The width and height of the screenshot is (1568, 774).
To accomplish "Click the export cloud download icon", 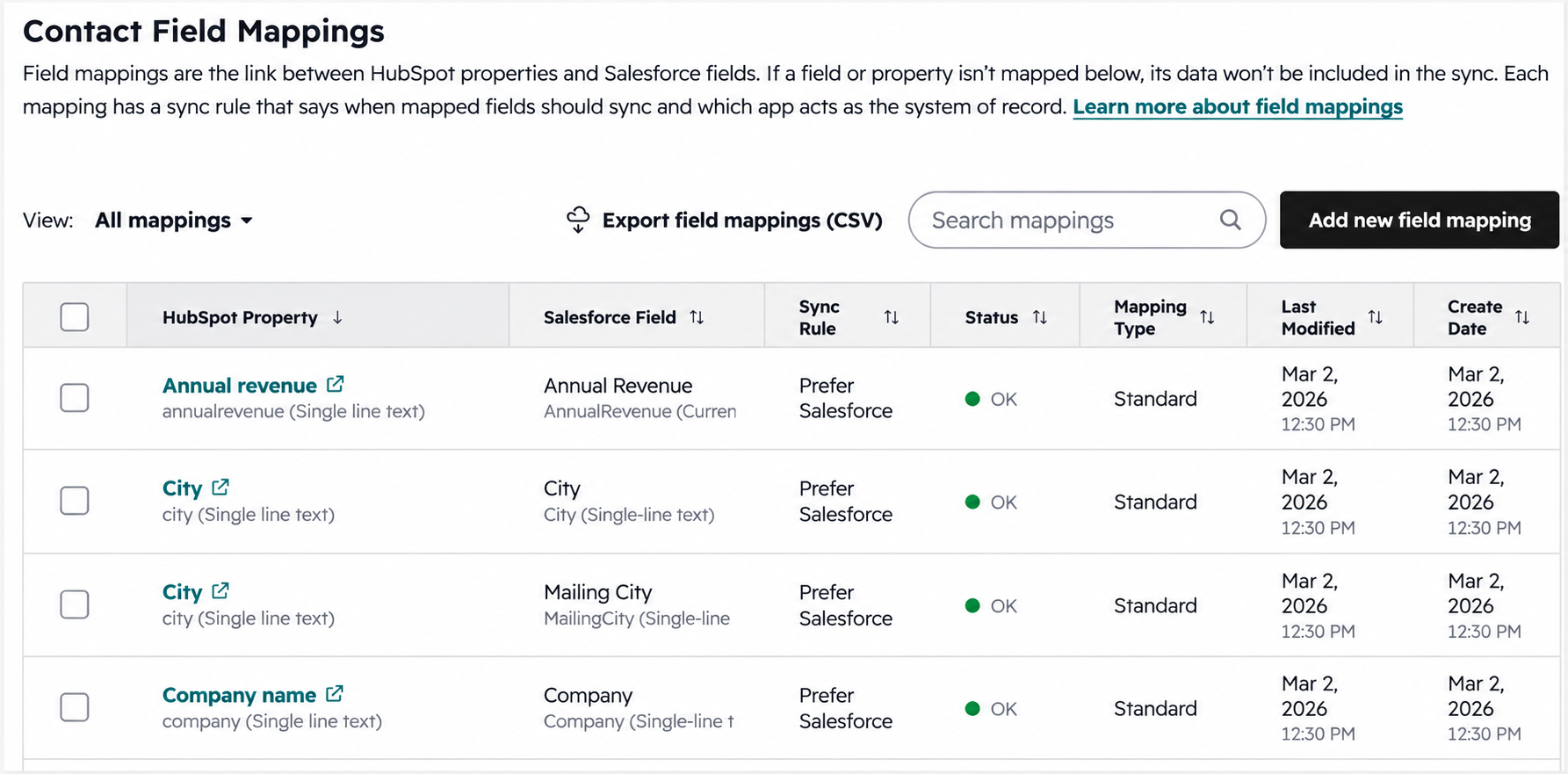I will click(x=578, y=220).
